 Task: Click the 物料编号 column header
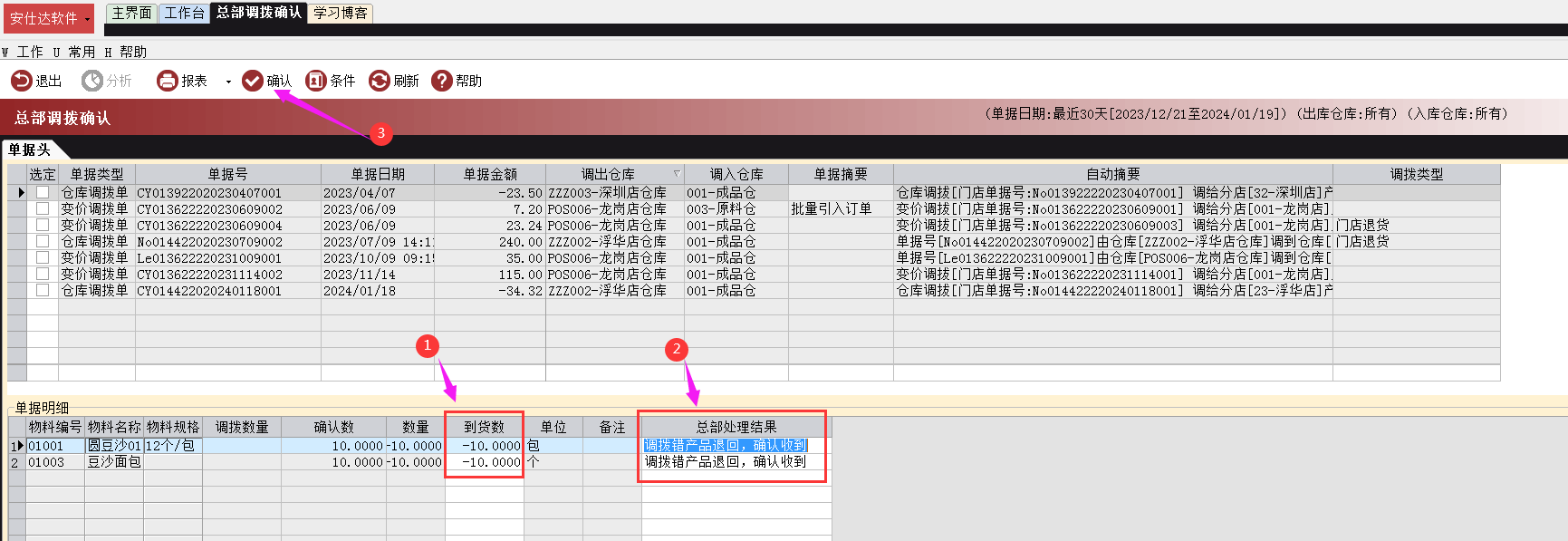point(55,427)
